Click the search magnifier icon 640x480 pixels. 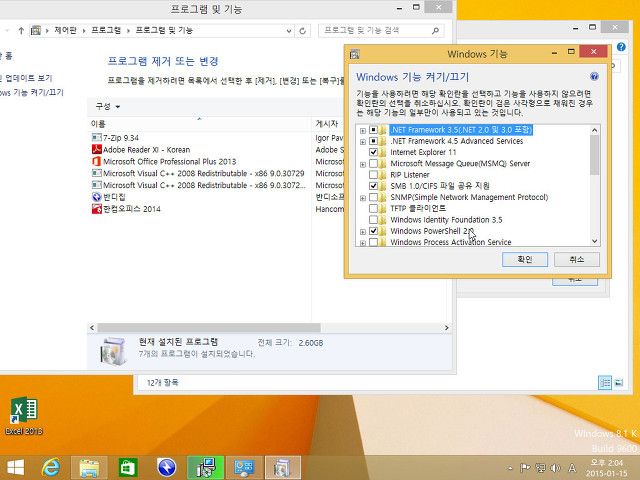[435, 31]
